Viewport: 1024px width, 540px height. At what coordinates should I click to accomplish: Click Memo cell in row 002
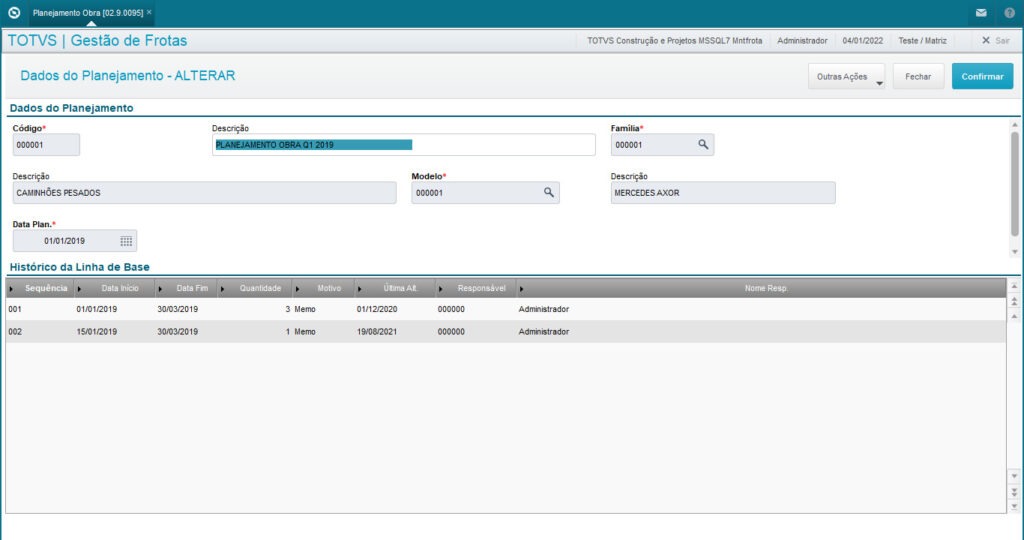tap(305, 332)
